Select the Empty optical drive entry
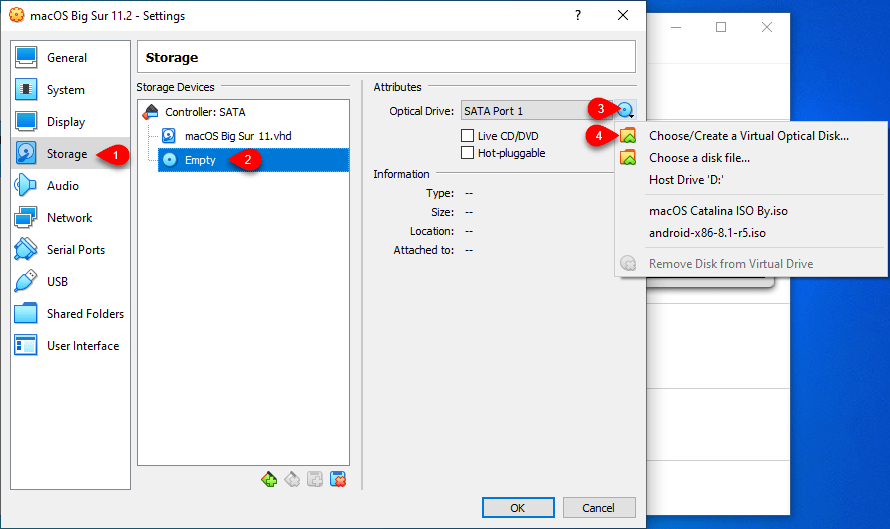This screenshot has width=890, height=529. point(253,159)
